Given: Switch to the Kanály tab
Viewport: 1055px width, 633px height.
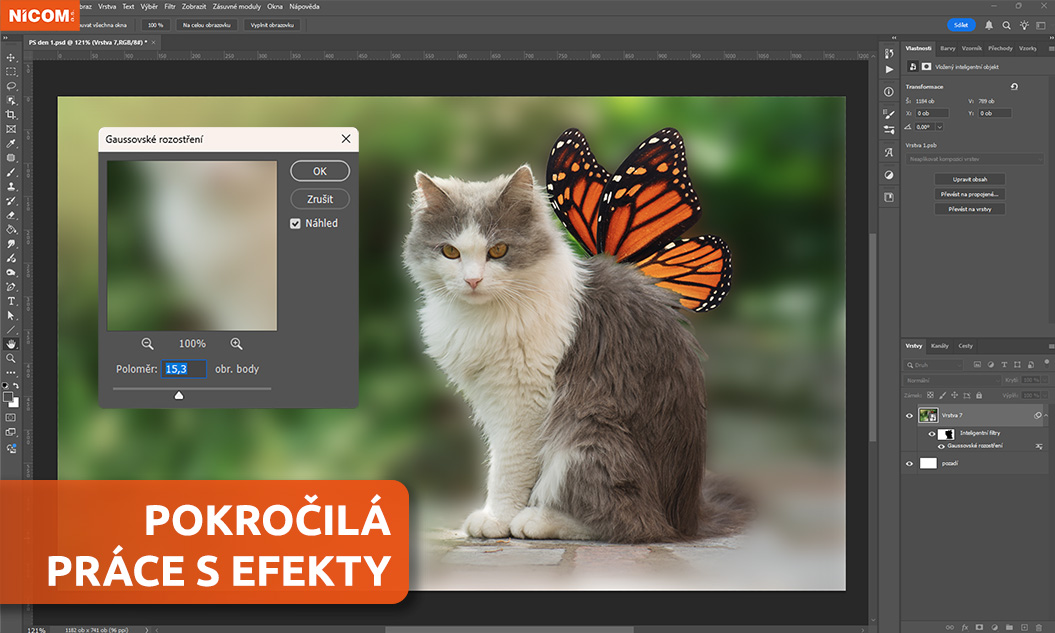Looking at the screenshot, I should tap(940, 346).
